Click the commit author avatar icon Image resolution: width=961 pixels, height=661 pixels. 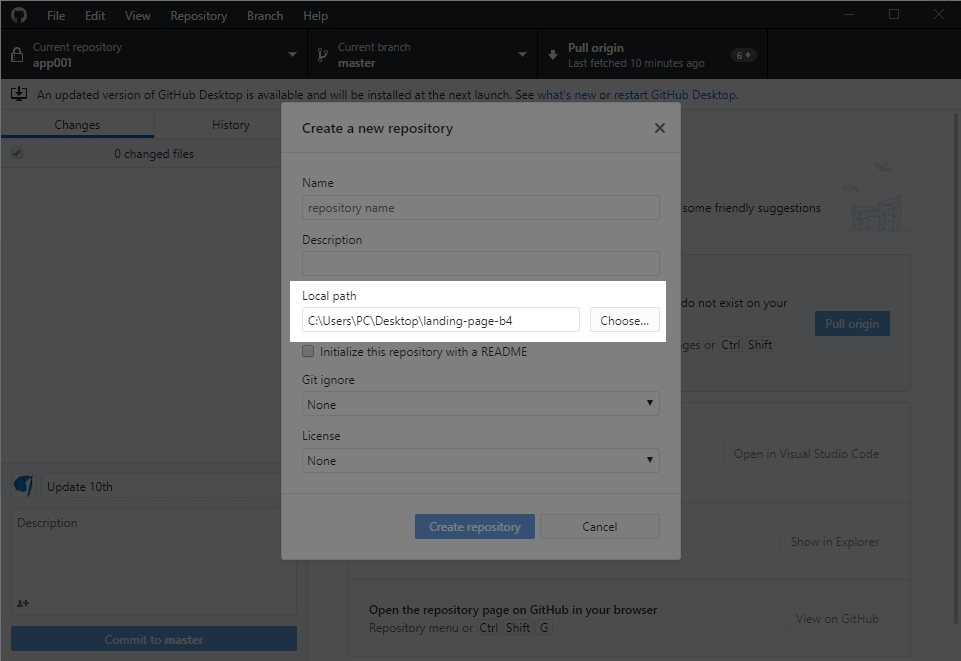pyautogui.click(x=24, y=486)
